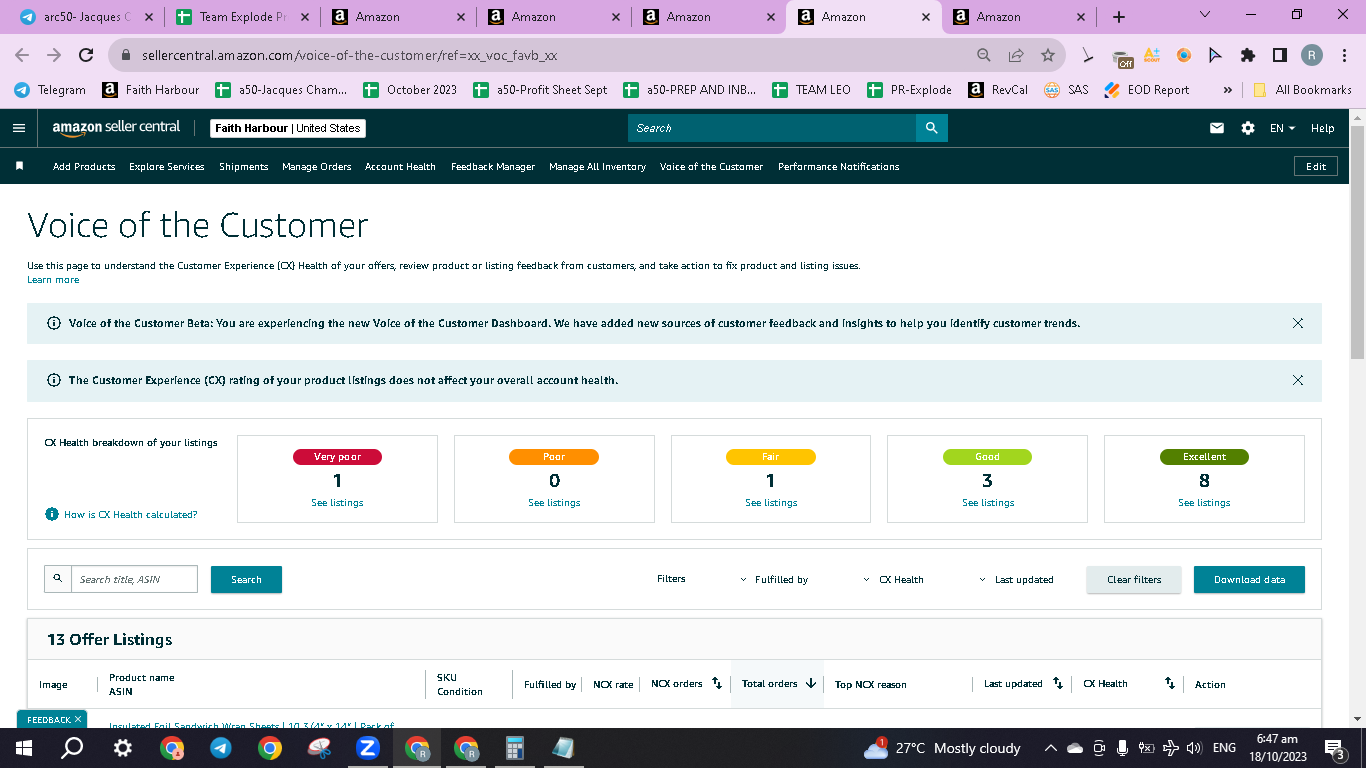Show hidden system tray icons
This screenshot has height=768, width=1366.
1050,748
